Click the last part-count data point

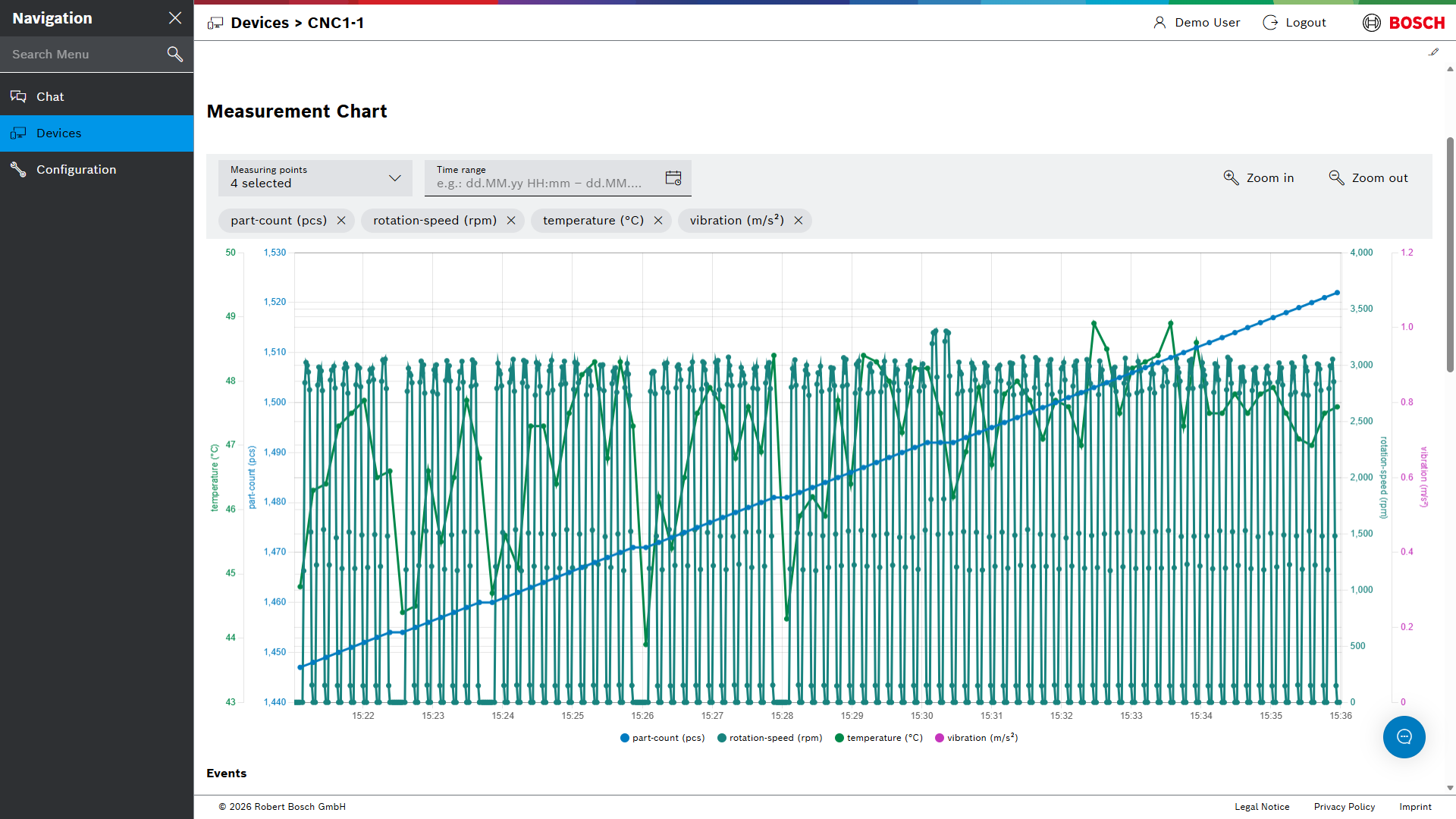(x=1337, y=293)
